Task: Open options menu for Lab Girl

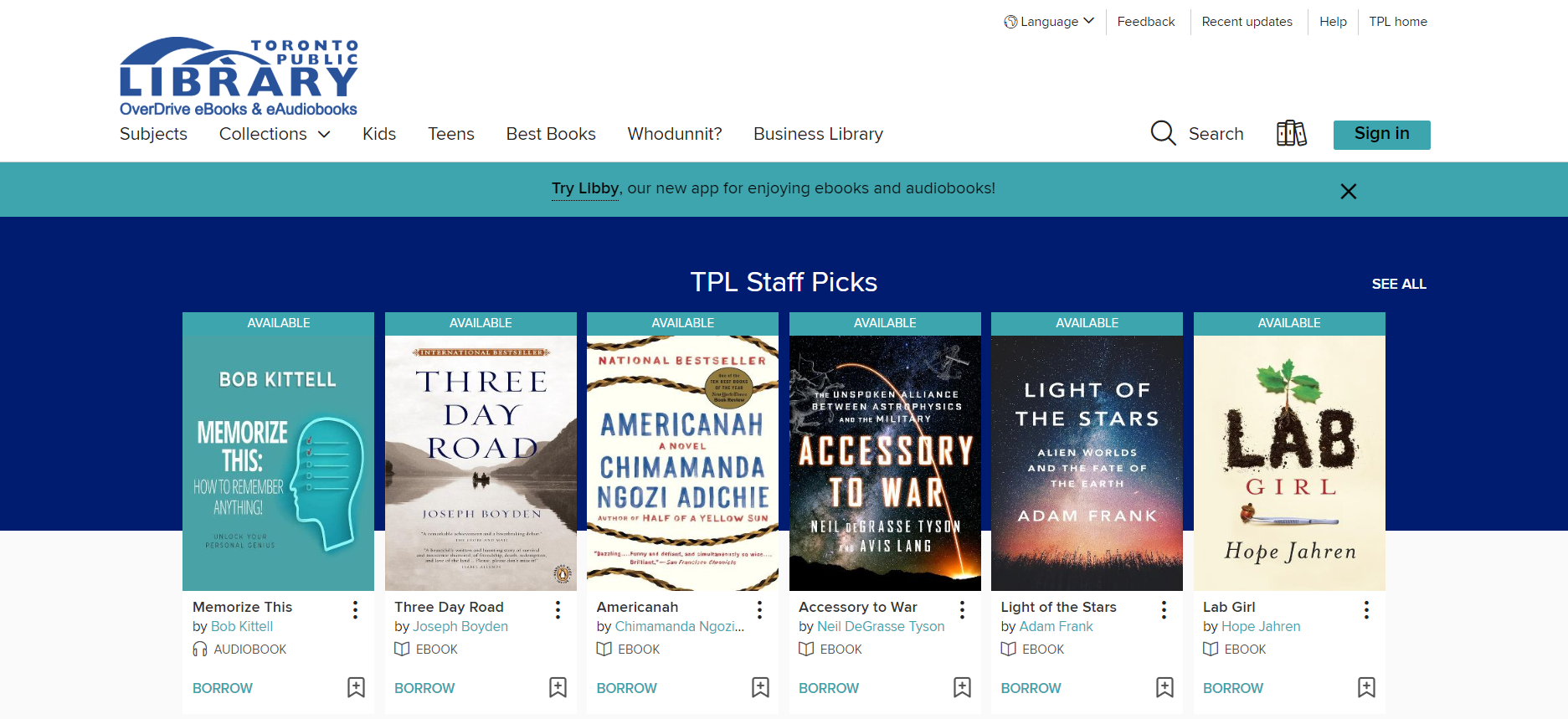Action: (1366, 610)
